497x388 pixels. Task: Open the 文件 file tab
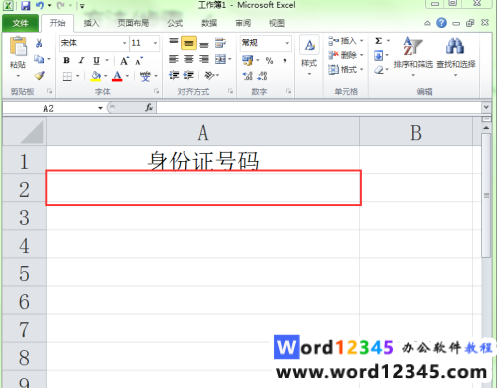click(x=20, y=23)
